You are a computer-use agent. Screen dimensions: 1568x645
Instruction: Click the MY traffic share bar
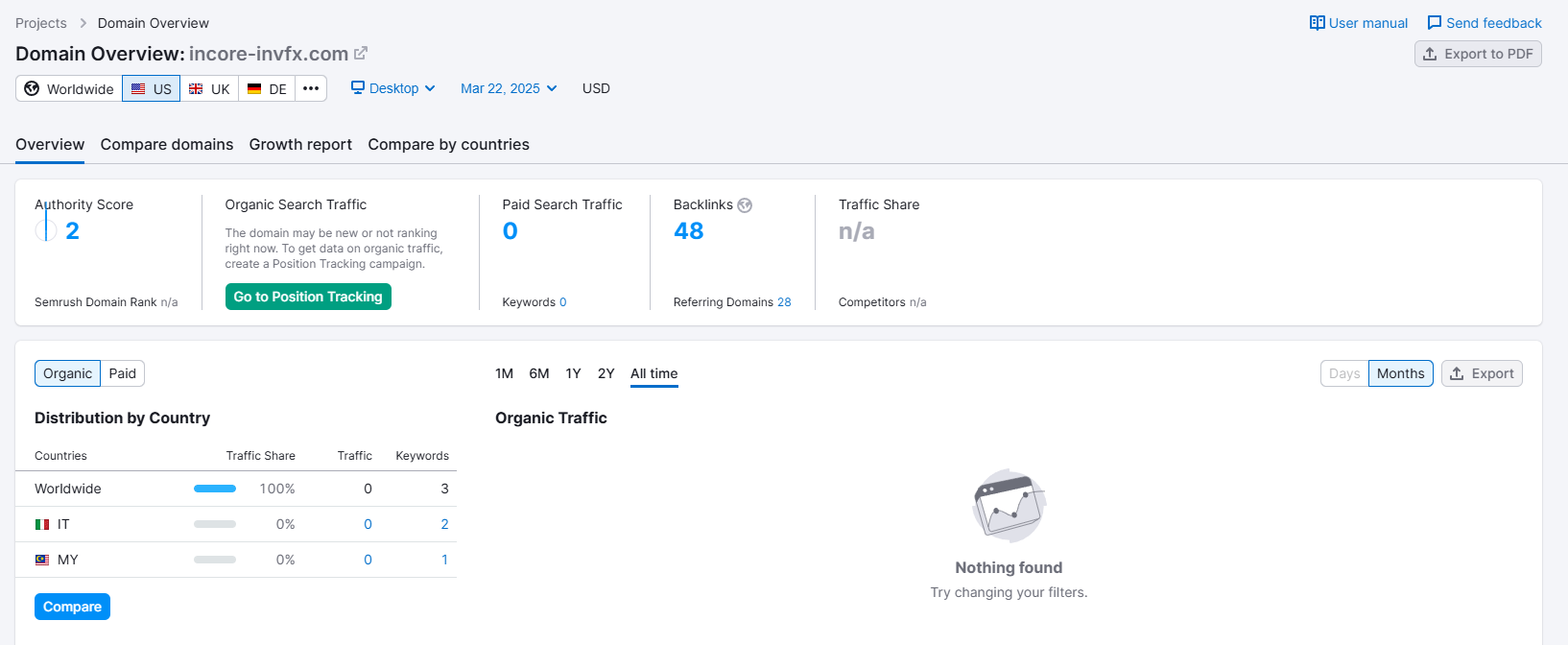[x=215, y=560]
